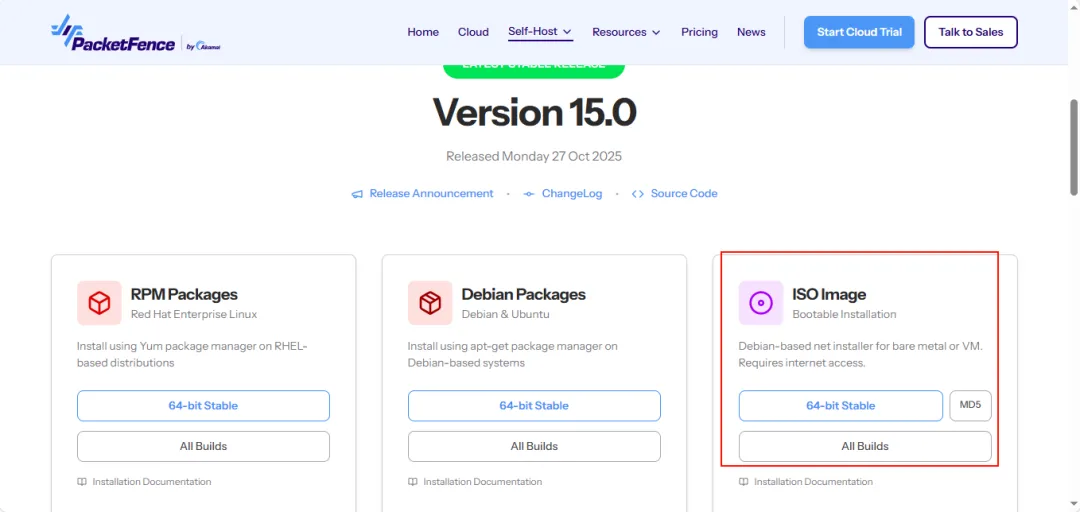View All Builds for Debian Packages
Screen dimensions: 1080x512
(534, 447)
